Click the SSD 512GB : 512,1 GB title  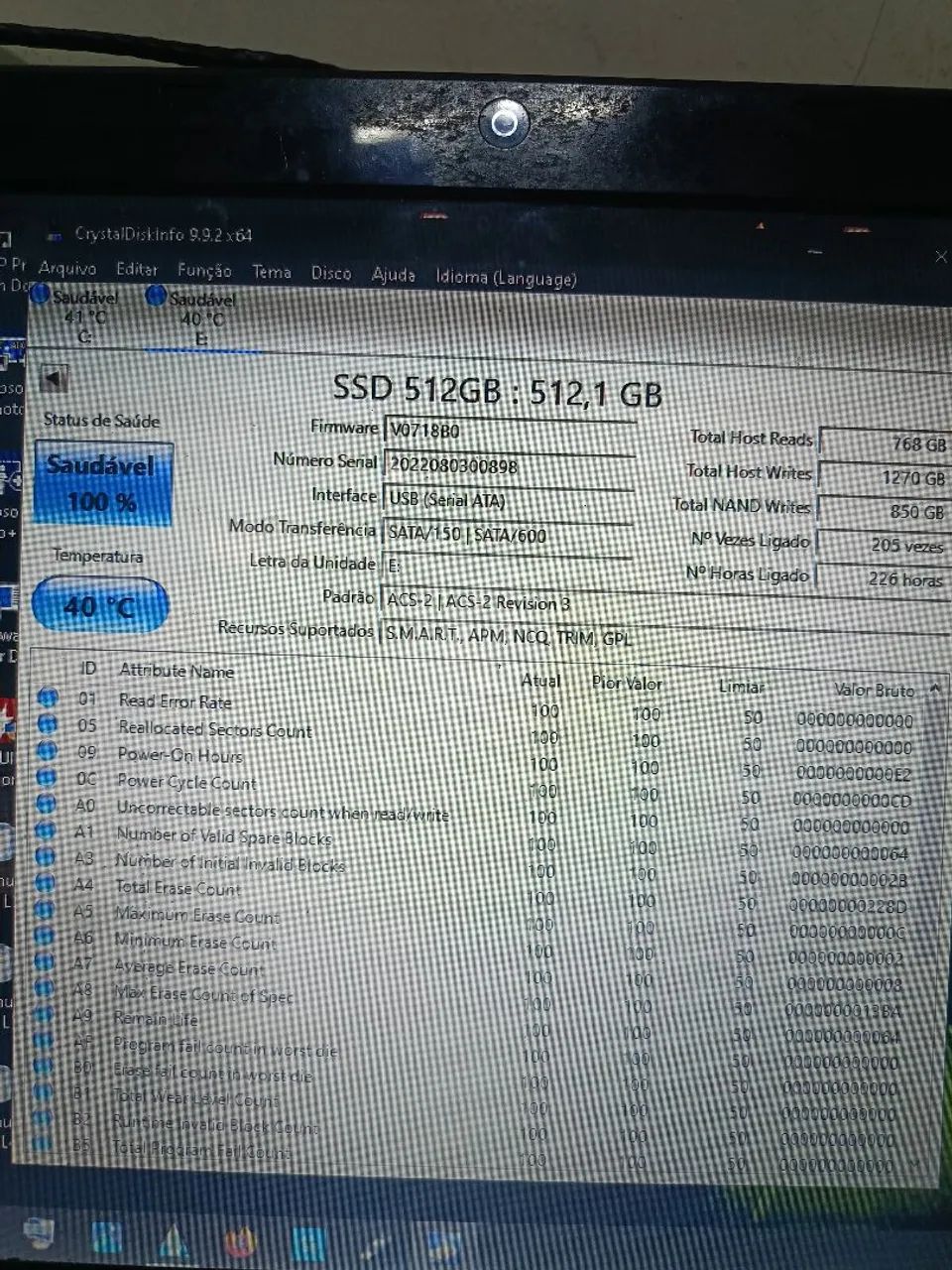point(497,391)
